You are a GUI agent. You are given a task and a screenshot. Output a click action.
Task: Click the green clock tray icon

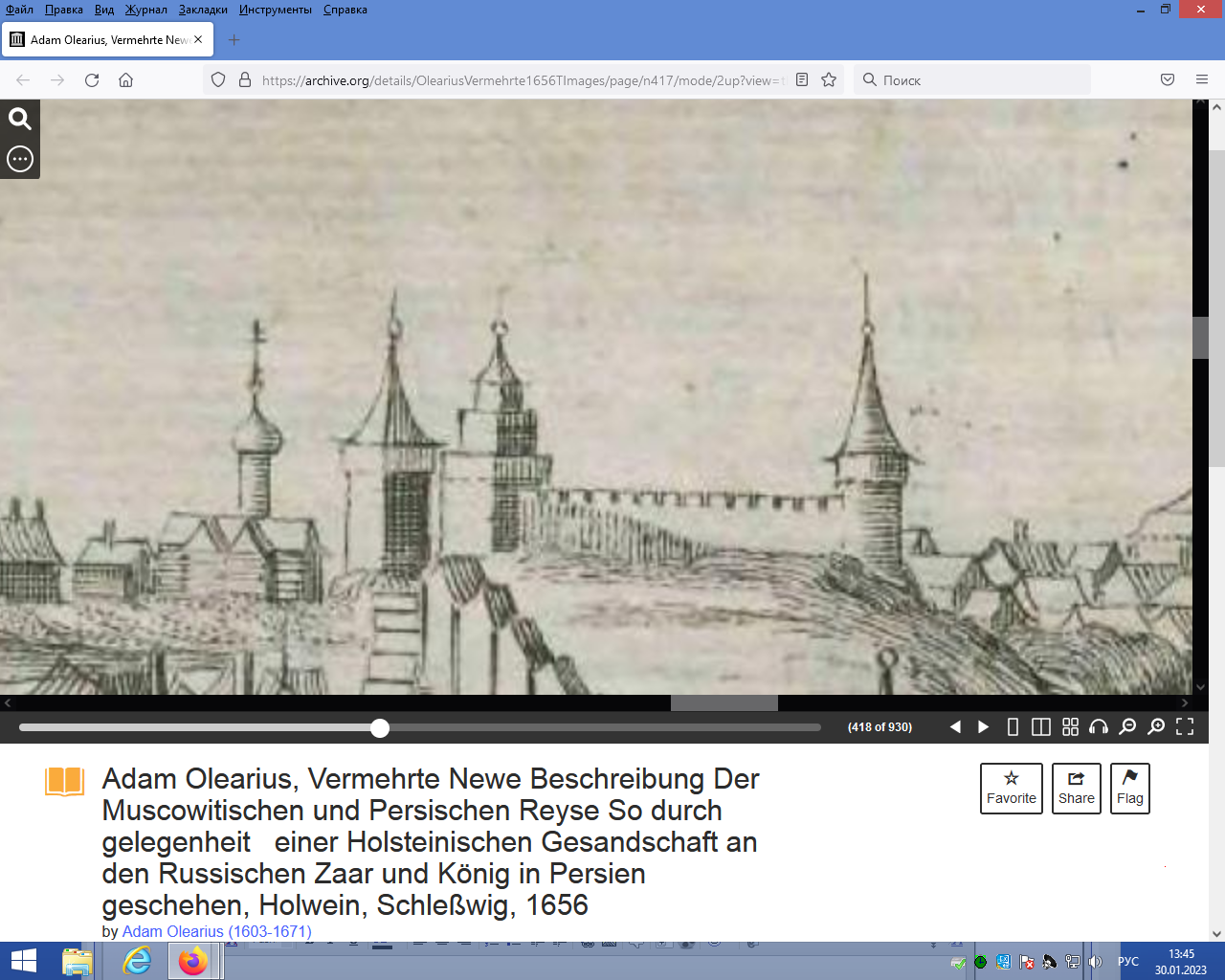pos(981,962)
